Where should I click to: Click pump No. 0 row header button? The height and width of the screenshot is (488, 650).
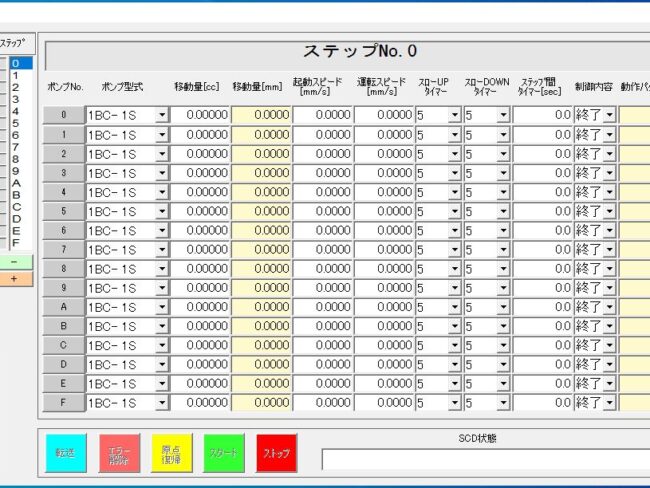click(64, 115)
